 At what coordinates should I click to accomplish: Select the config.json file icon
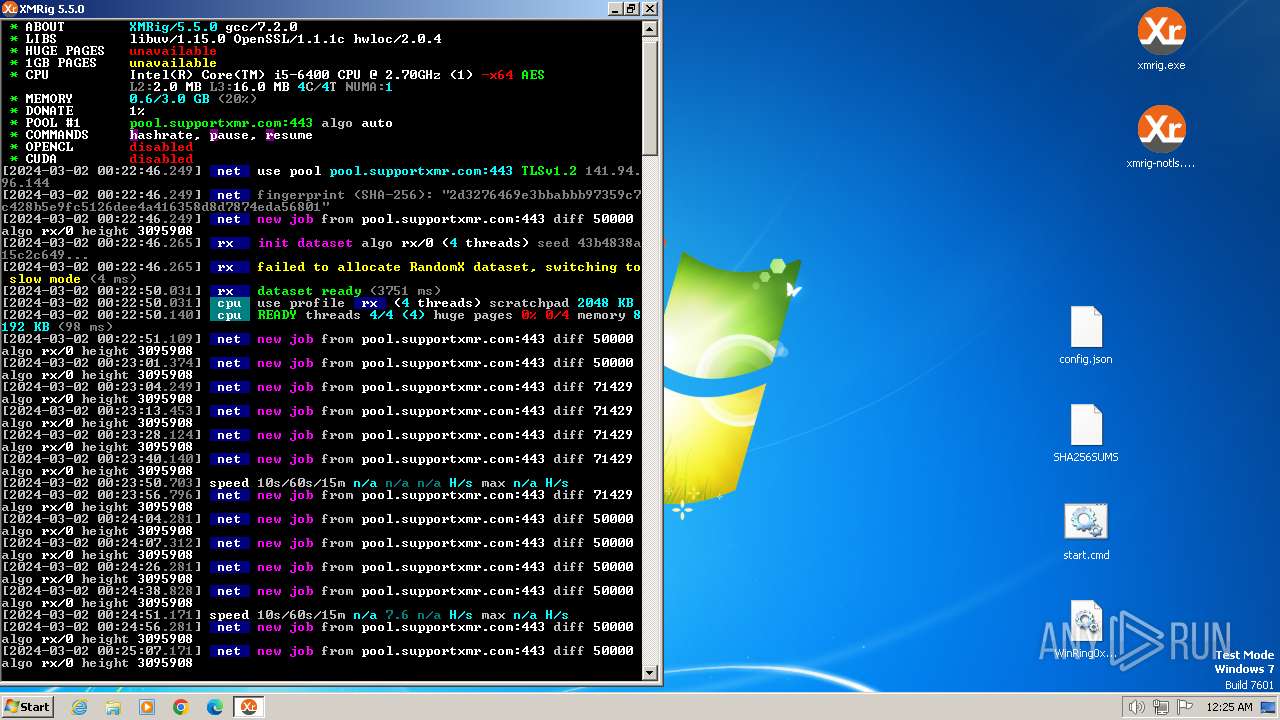point(1086,336)
